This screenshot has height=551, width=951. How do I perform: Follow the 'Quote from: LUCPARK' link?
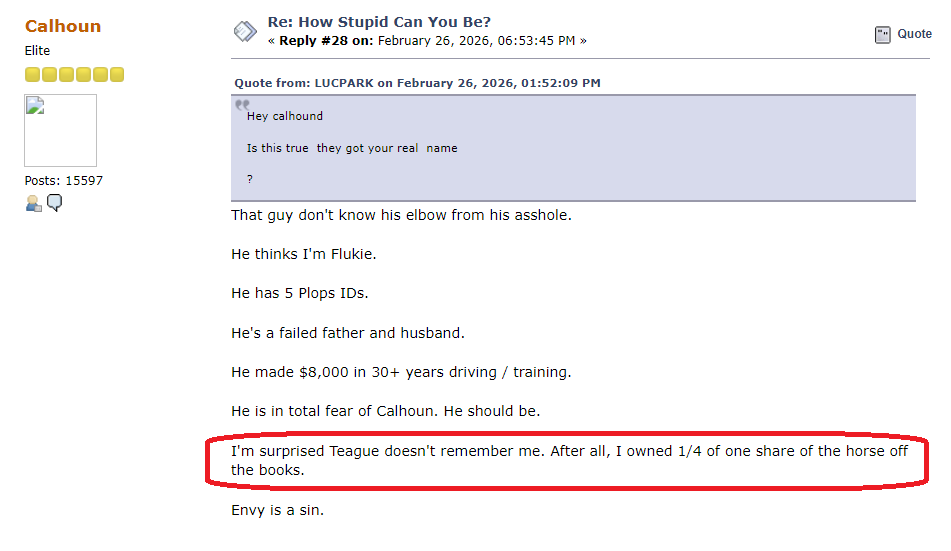[x=417, y=83]
